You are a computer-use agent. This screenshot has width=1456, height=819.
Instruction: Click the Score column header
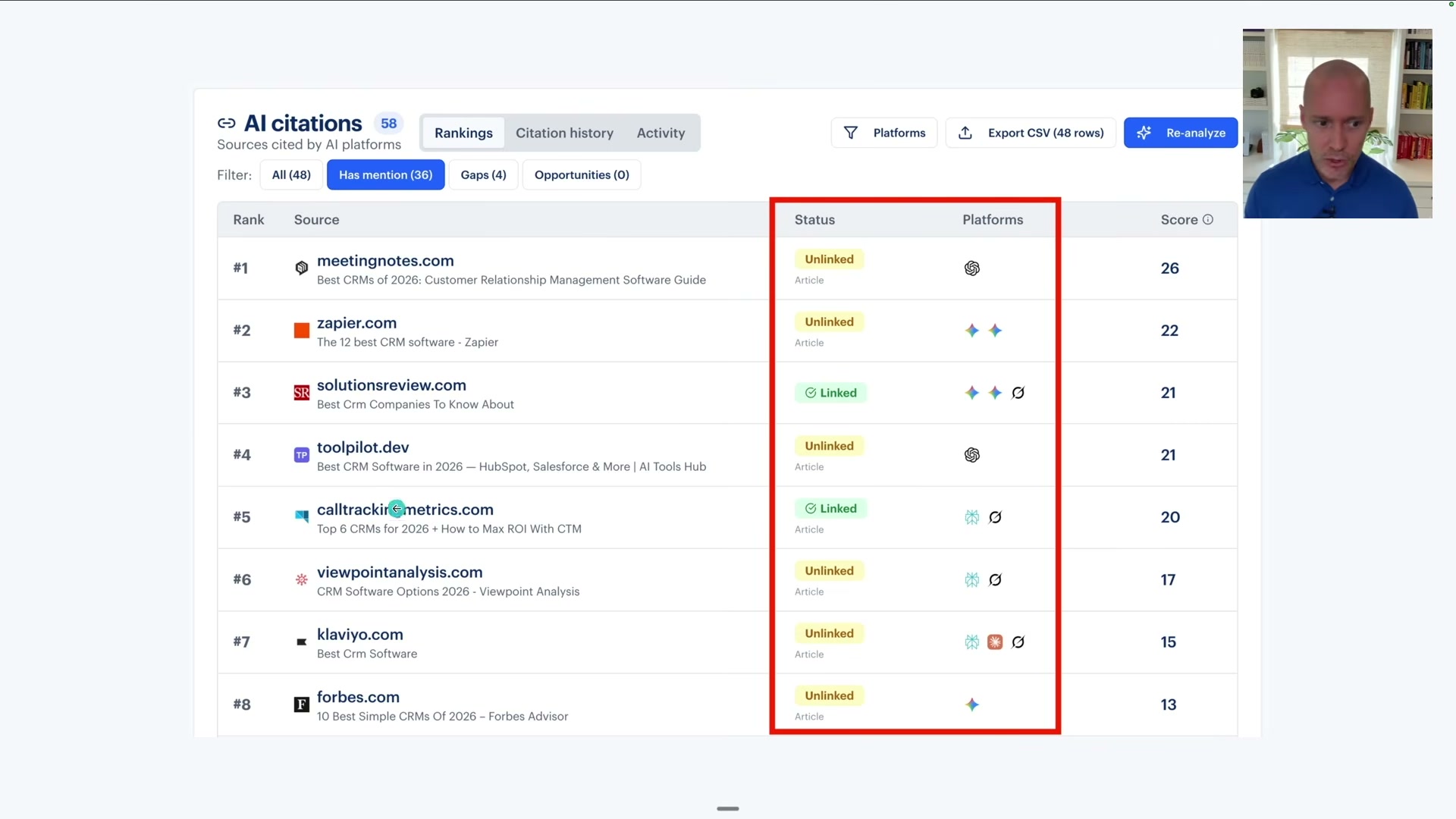(1179, 220)
